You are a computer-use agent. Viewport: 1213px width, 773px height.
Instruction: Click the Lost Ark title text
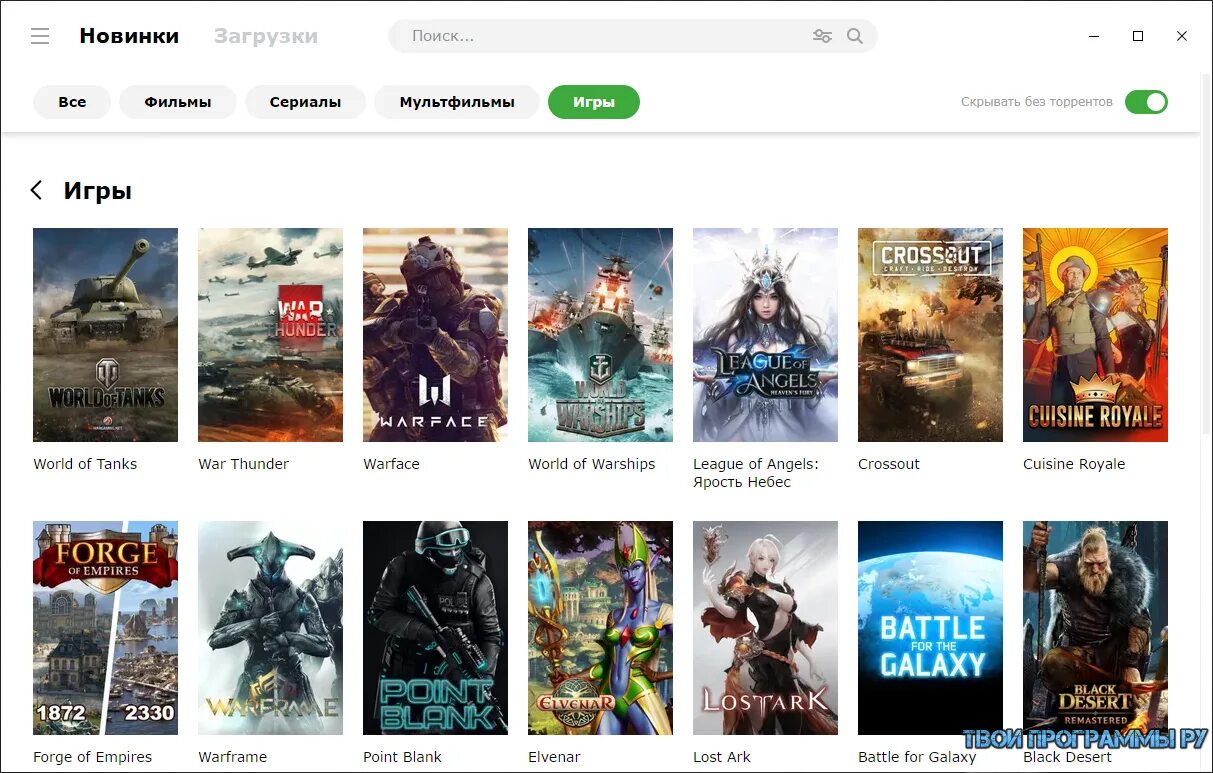click(722, 757)
